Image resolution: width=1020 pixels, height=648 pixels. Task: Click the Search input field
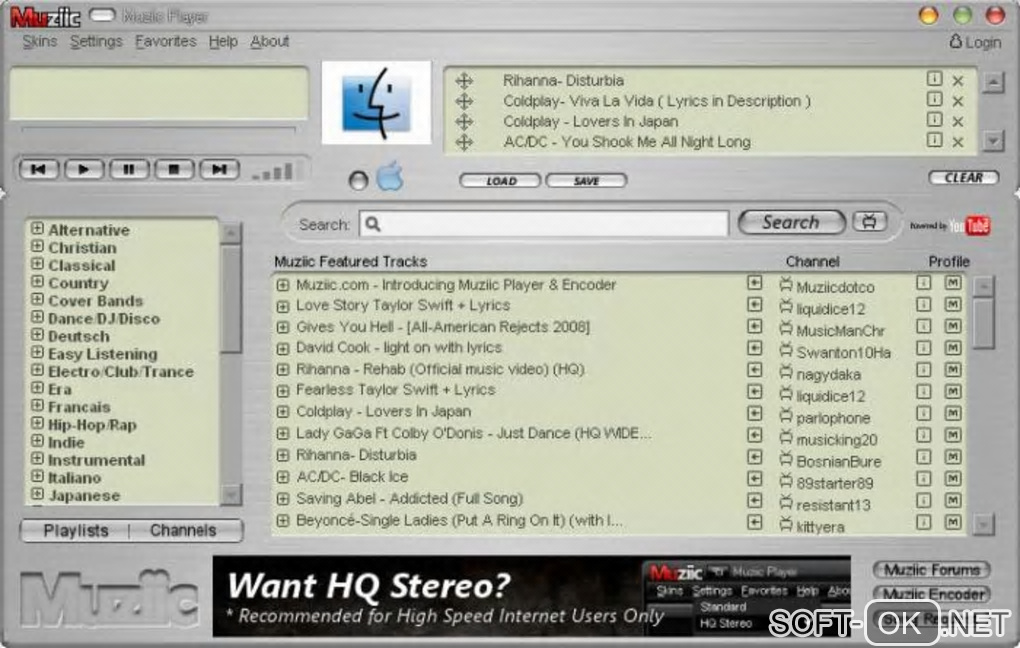[544, 224]
